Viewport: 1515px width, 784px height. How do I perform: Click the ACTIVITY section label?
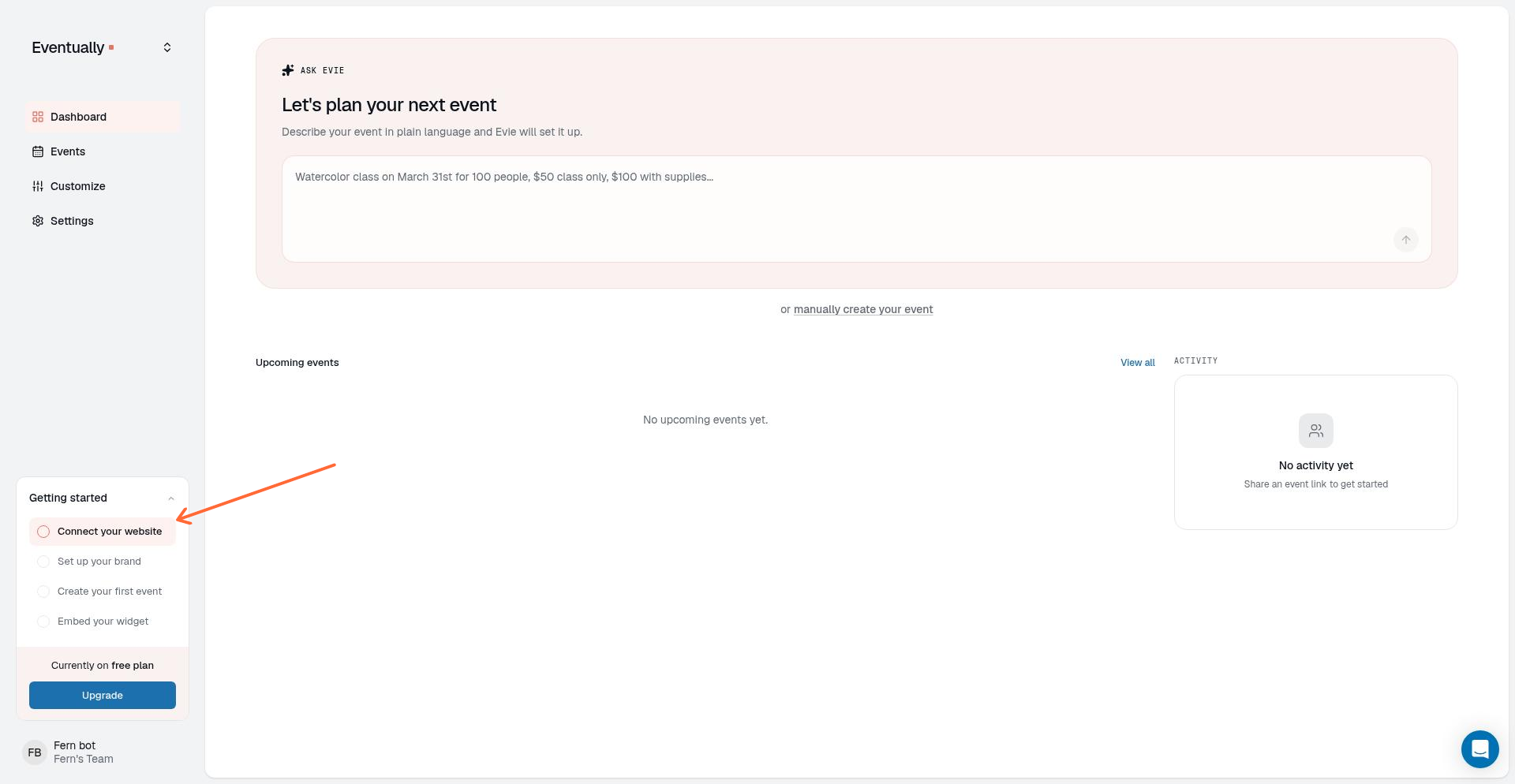[x=1195, y=360]
